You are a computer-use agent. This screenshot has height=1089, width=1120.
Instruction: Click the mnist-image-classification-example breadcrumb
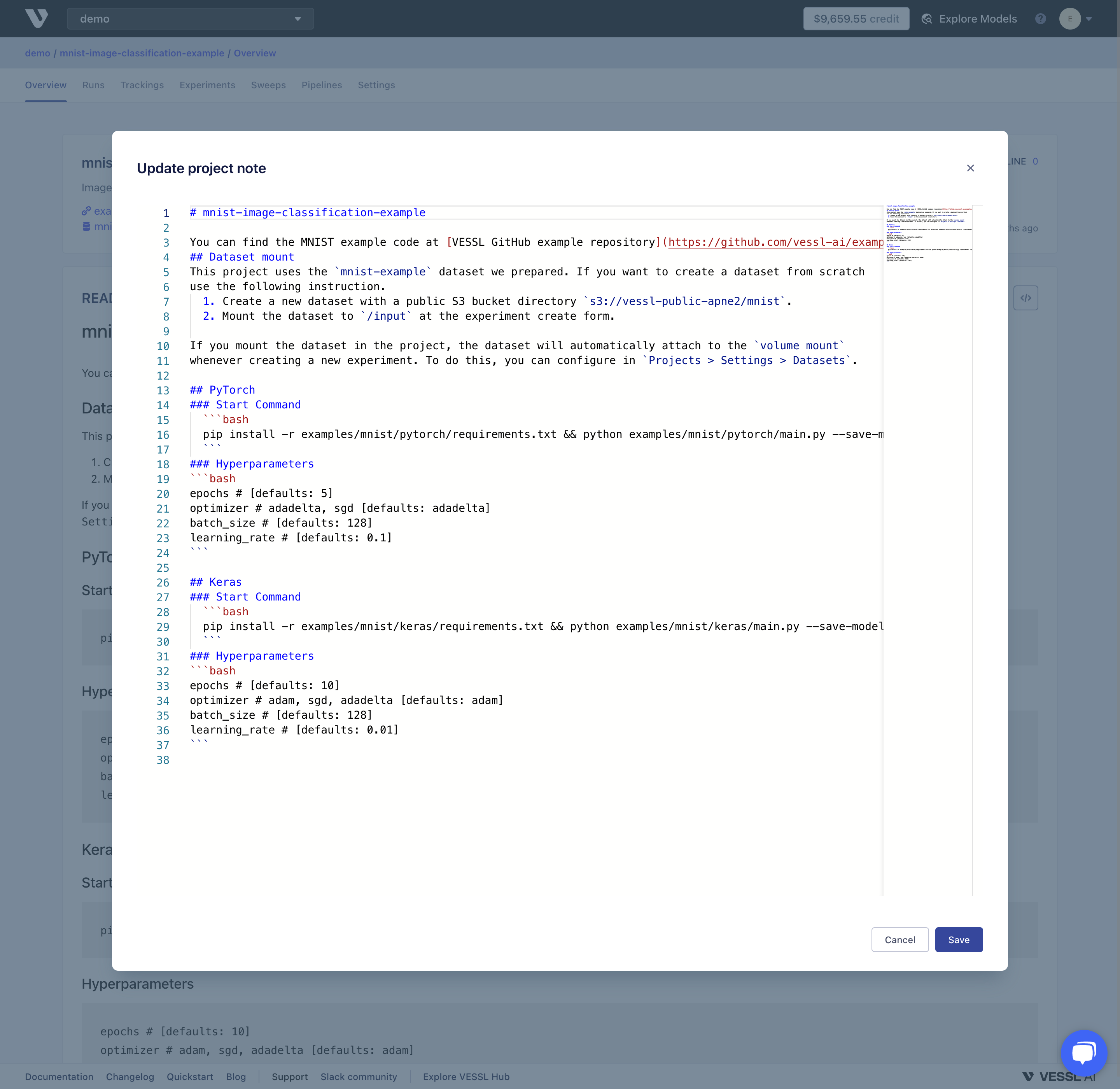pyautogui.click(x=142, y=53)
